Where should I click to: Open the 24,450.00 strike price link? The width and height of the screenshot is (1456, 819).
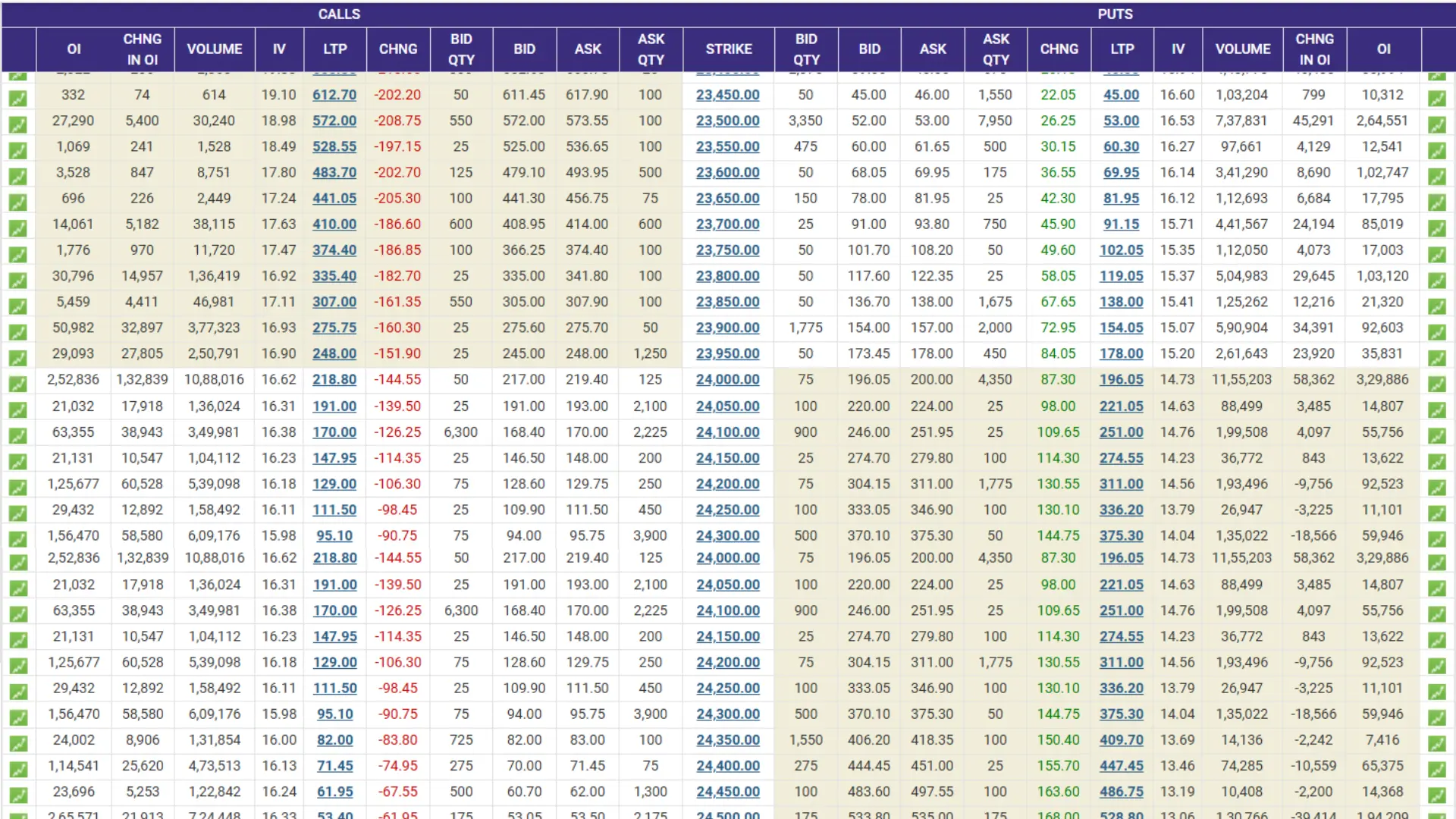click(x=728, y=791)
